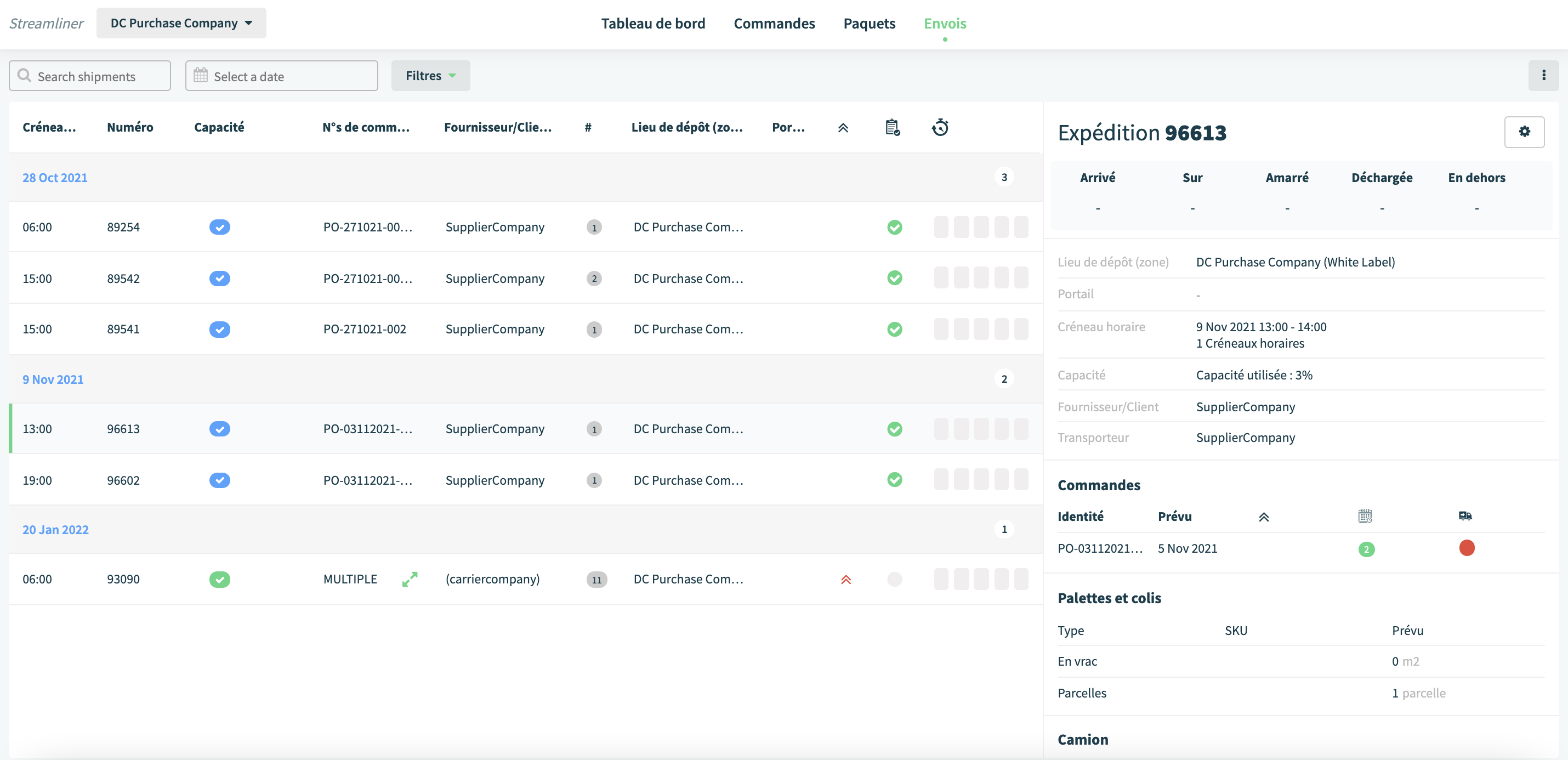Click the 06:00 slot of shipment 89254
This screenshot has width=1568, height=760.
pos(37,227)
